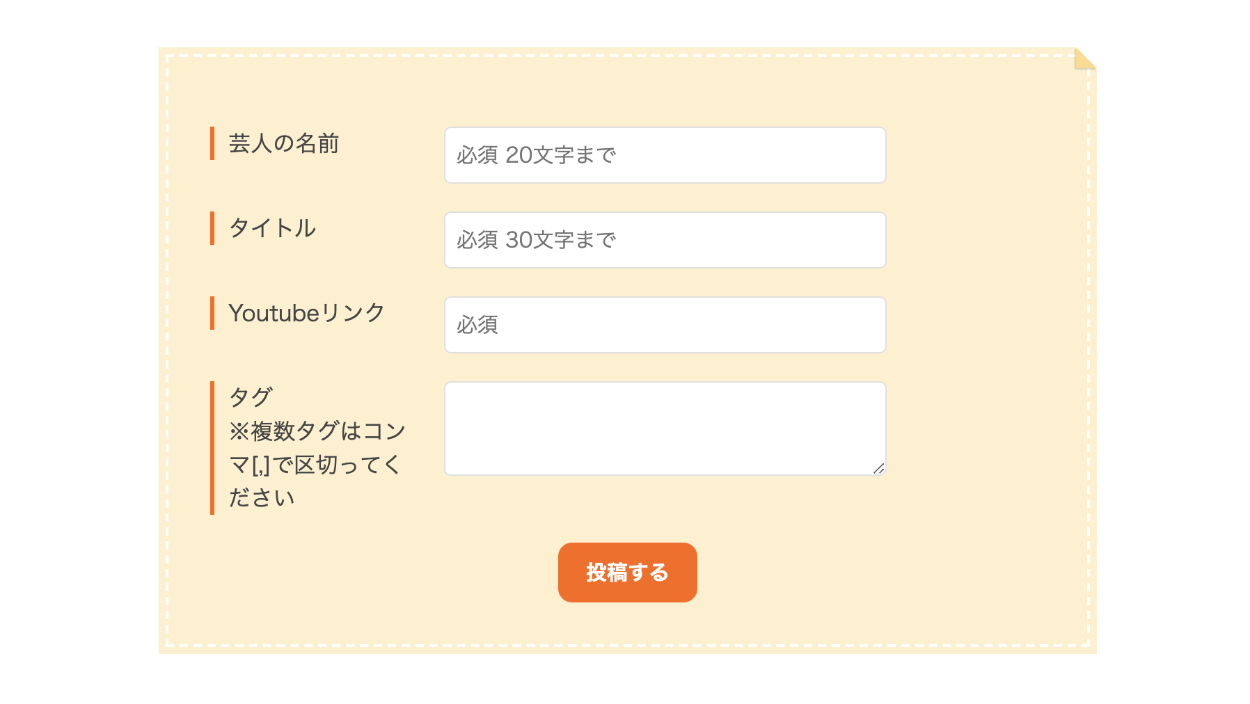Select the Youtubeリンク input box

(665, 325)
